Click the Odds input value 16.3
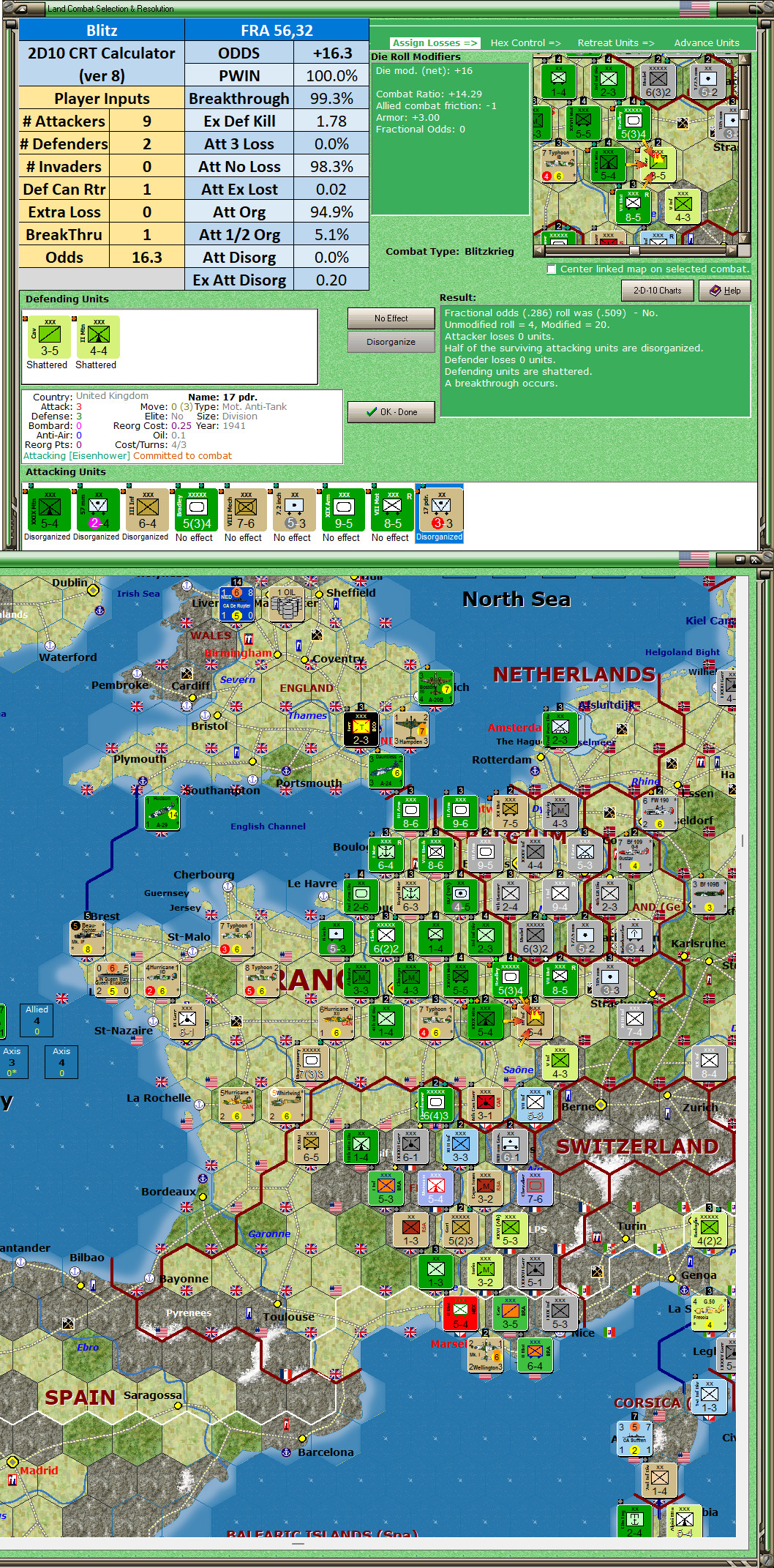Viewport: 774px width, 1568px height. (147, 257)
